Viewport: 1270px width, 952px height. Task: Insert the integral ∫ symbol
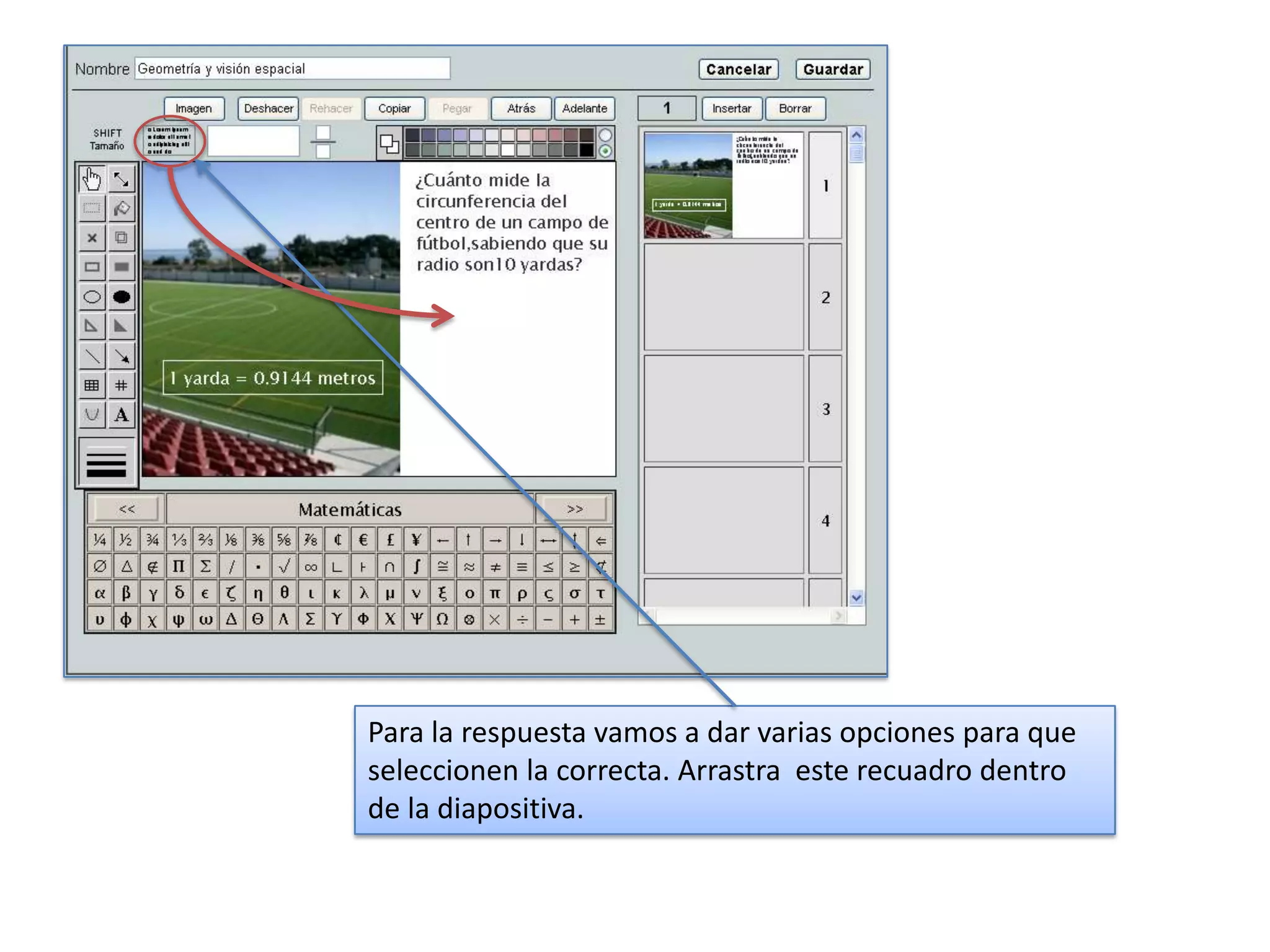coord(416,566)
